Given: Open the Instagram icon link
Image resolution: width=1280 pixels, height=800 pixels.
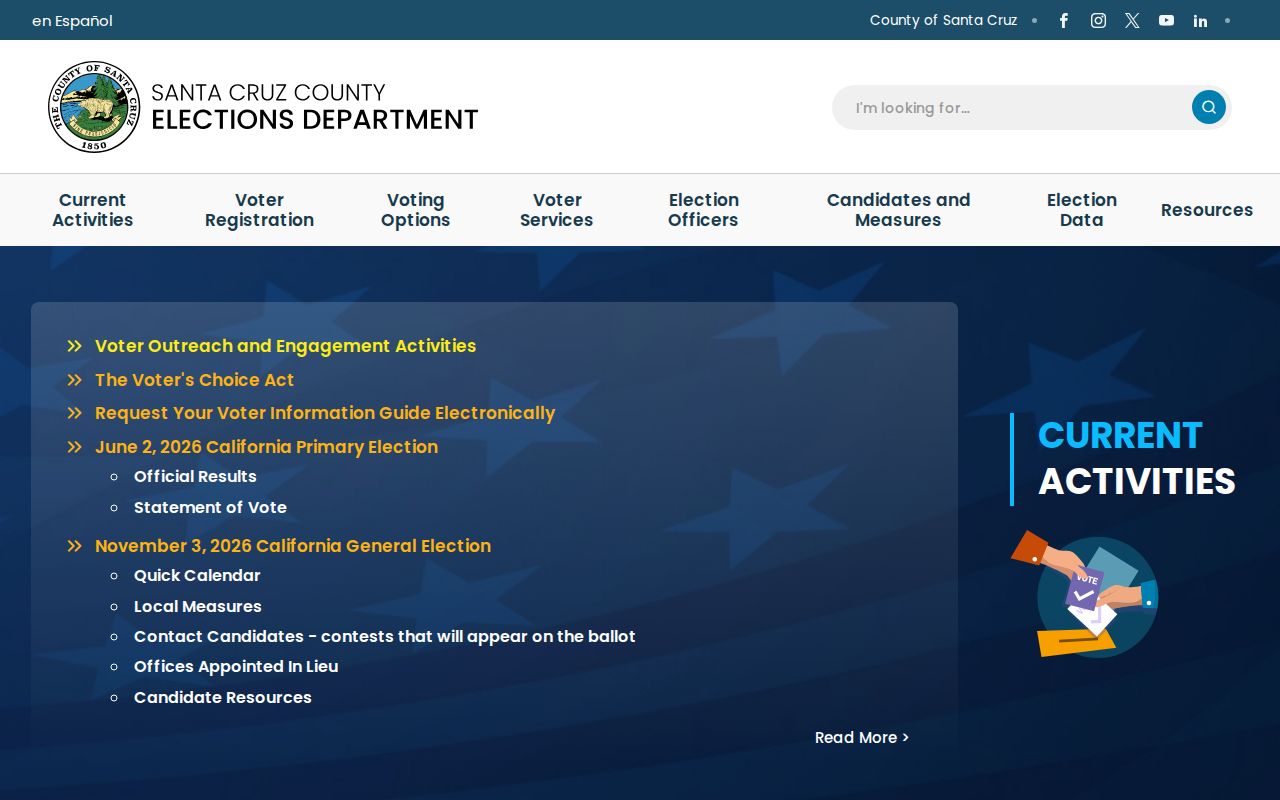Looking at the screenshot, I should tap(1098, 20).
